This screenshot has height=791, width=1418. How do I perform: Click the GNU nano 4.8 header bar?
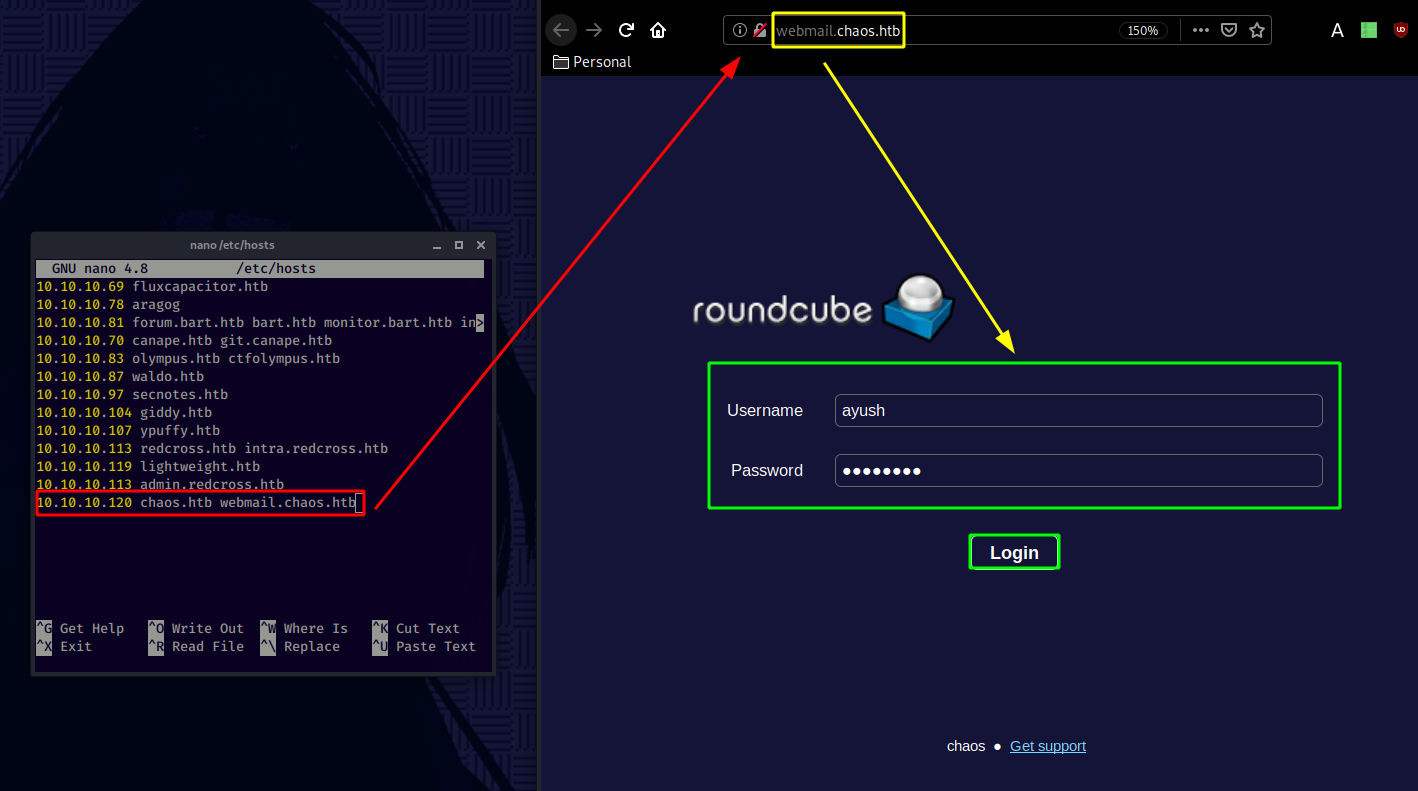coord(260,269)
